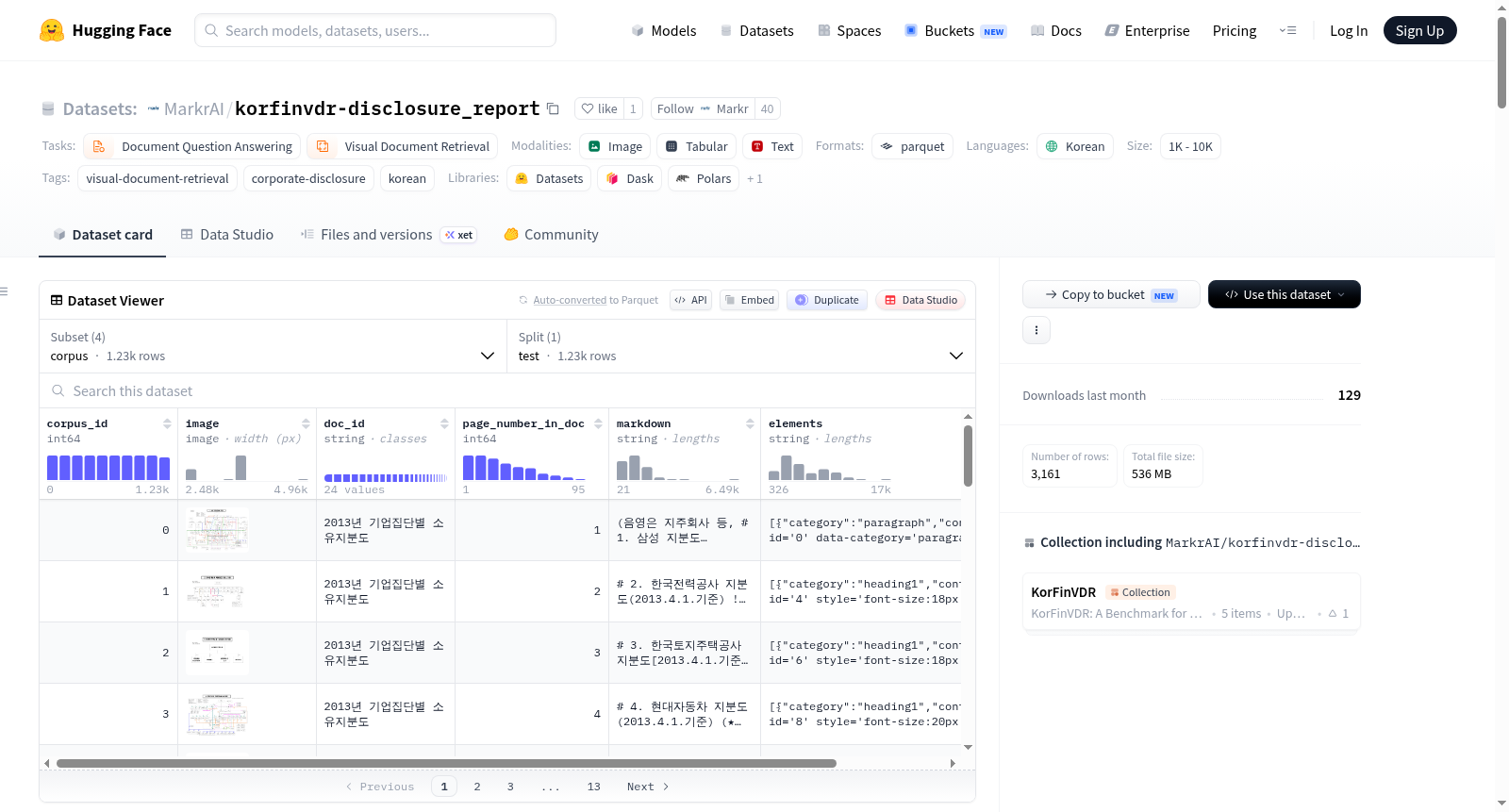The width and height of the screenshot is (1509, 812).
Task: Click the corporate-disclosure tag
Action: click(308, 179)
